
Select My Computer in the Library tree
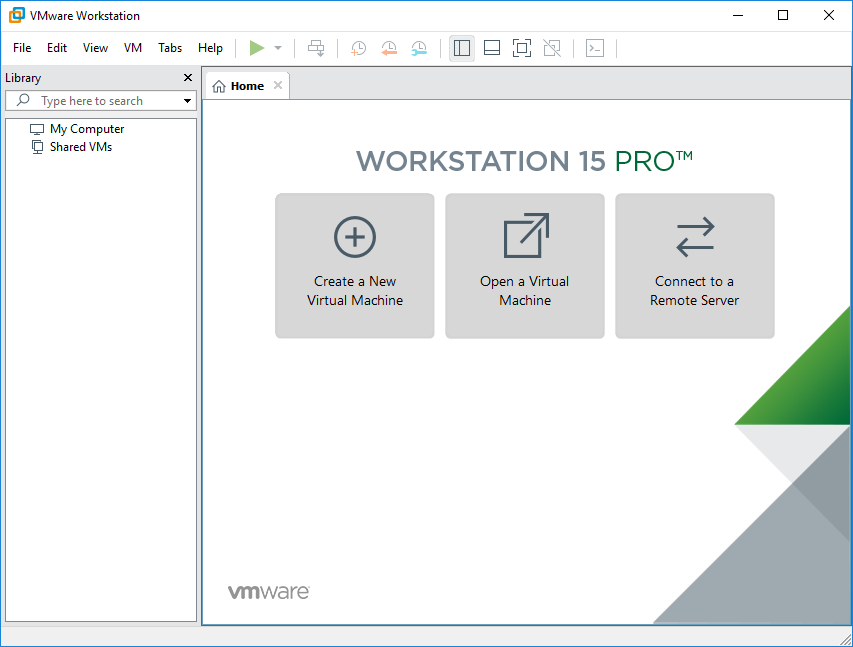pyautogui.click(x=84, y=128)
